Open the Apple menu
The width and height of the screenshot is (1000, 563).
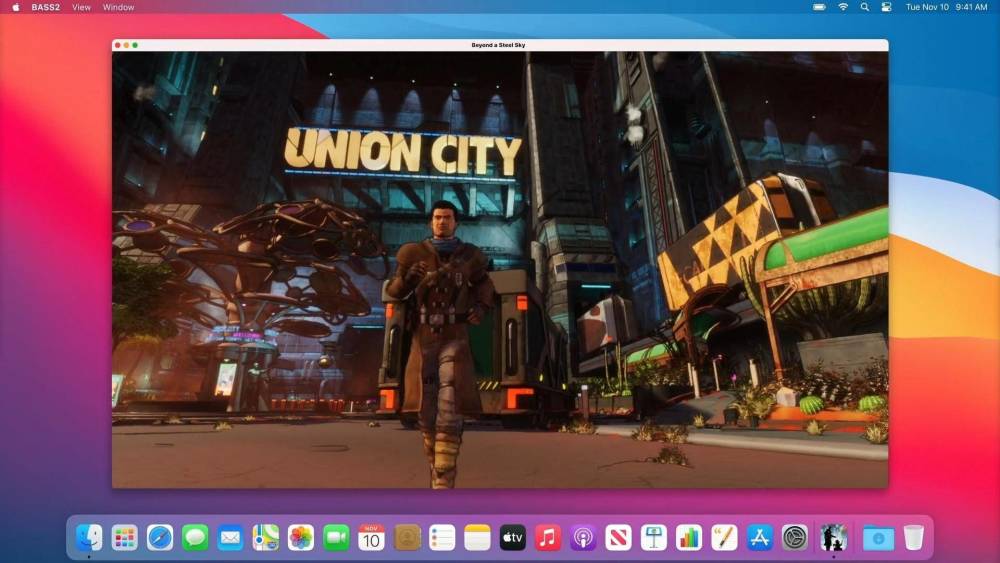pos(16,7)
